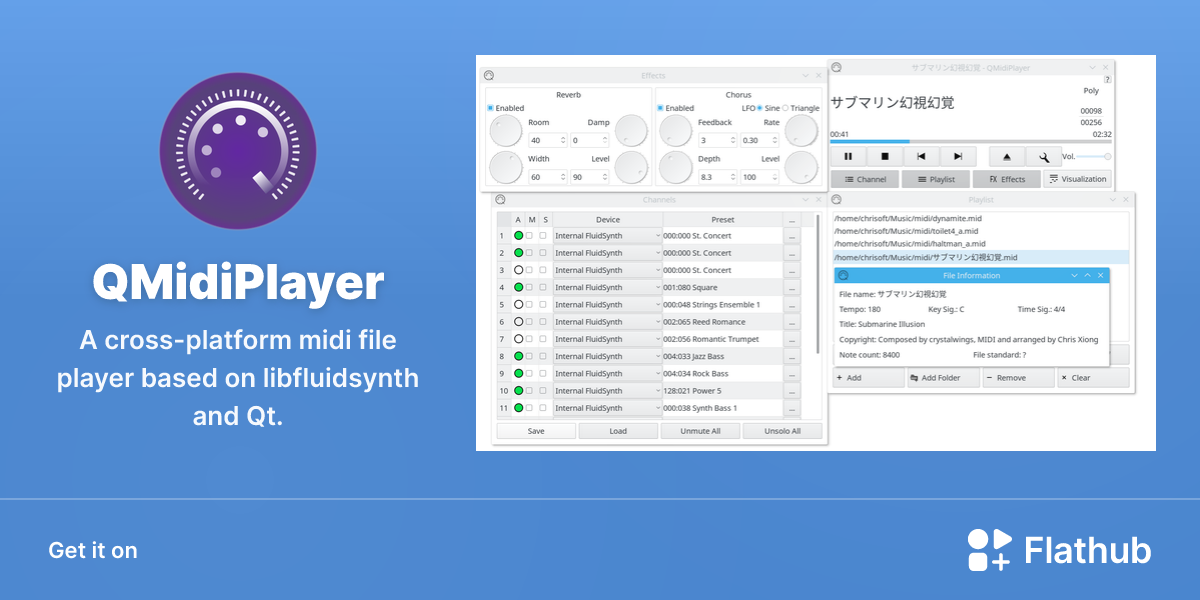Click the Playlist window title icon
The image size is (1200, 600).
tap(837, 200)
